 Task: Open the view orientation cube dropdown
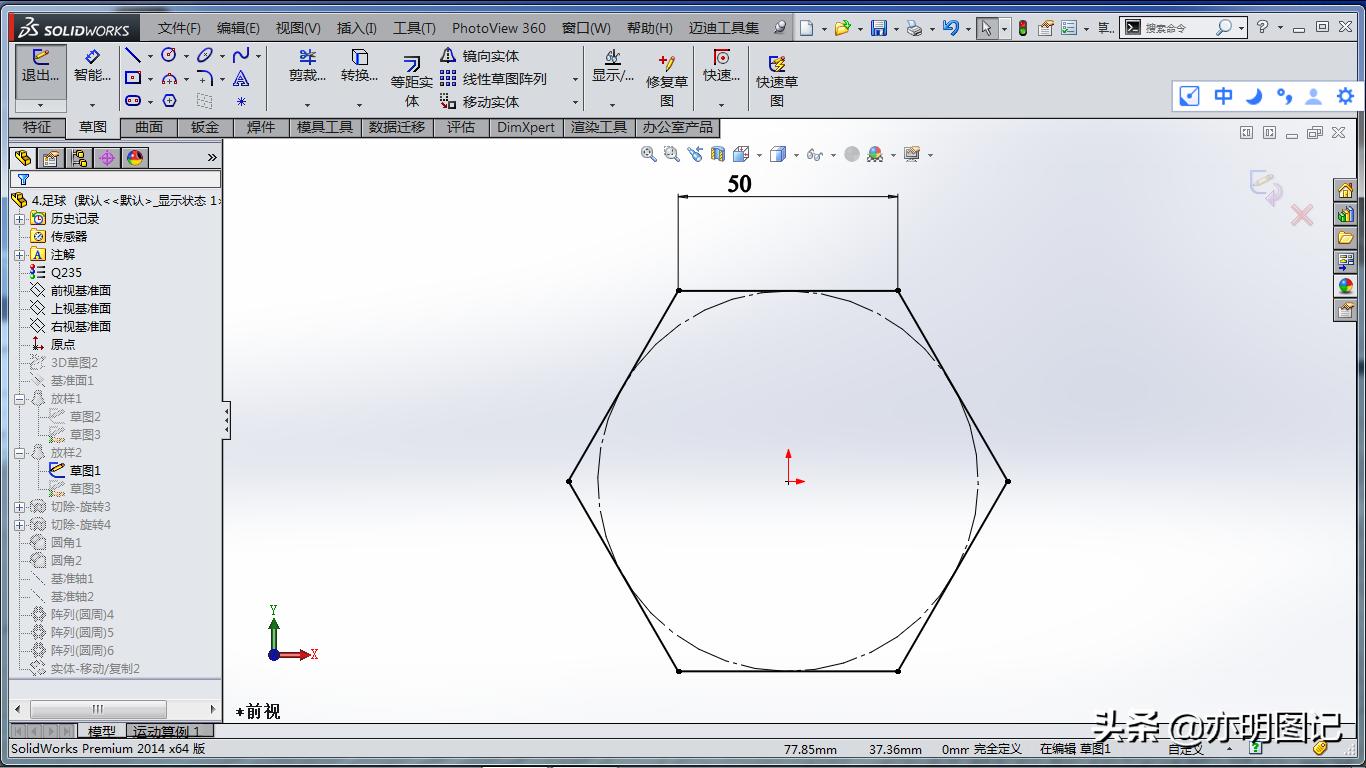796,155
